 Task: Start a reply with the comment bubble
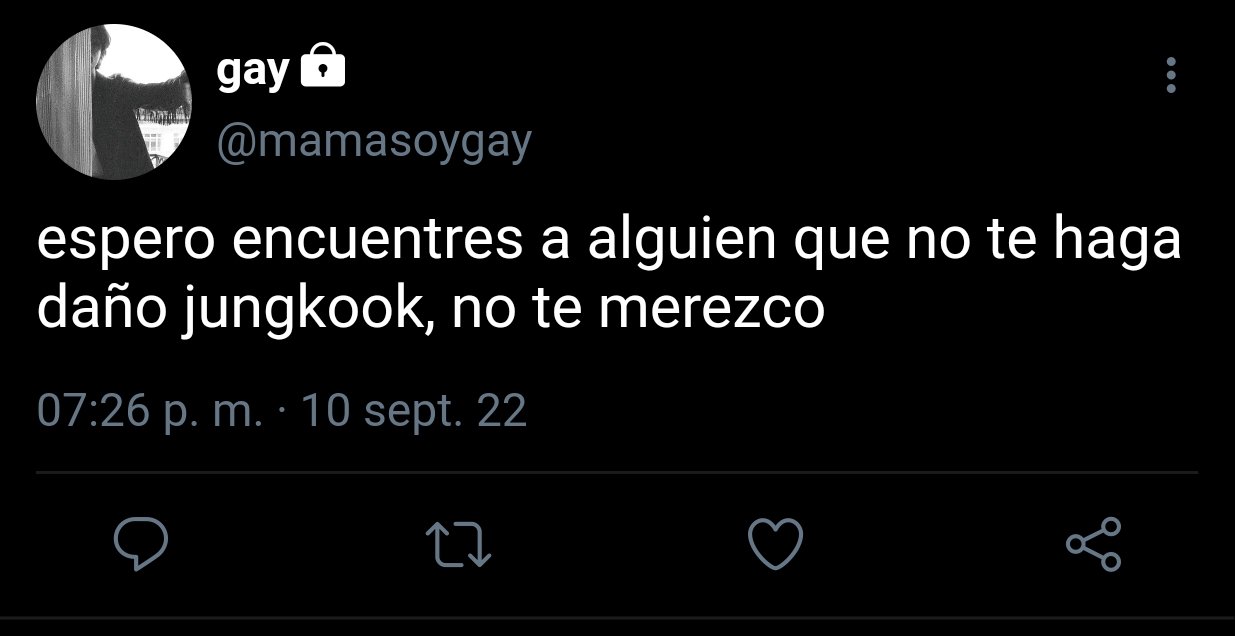coord(138,543)
